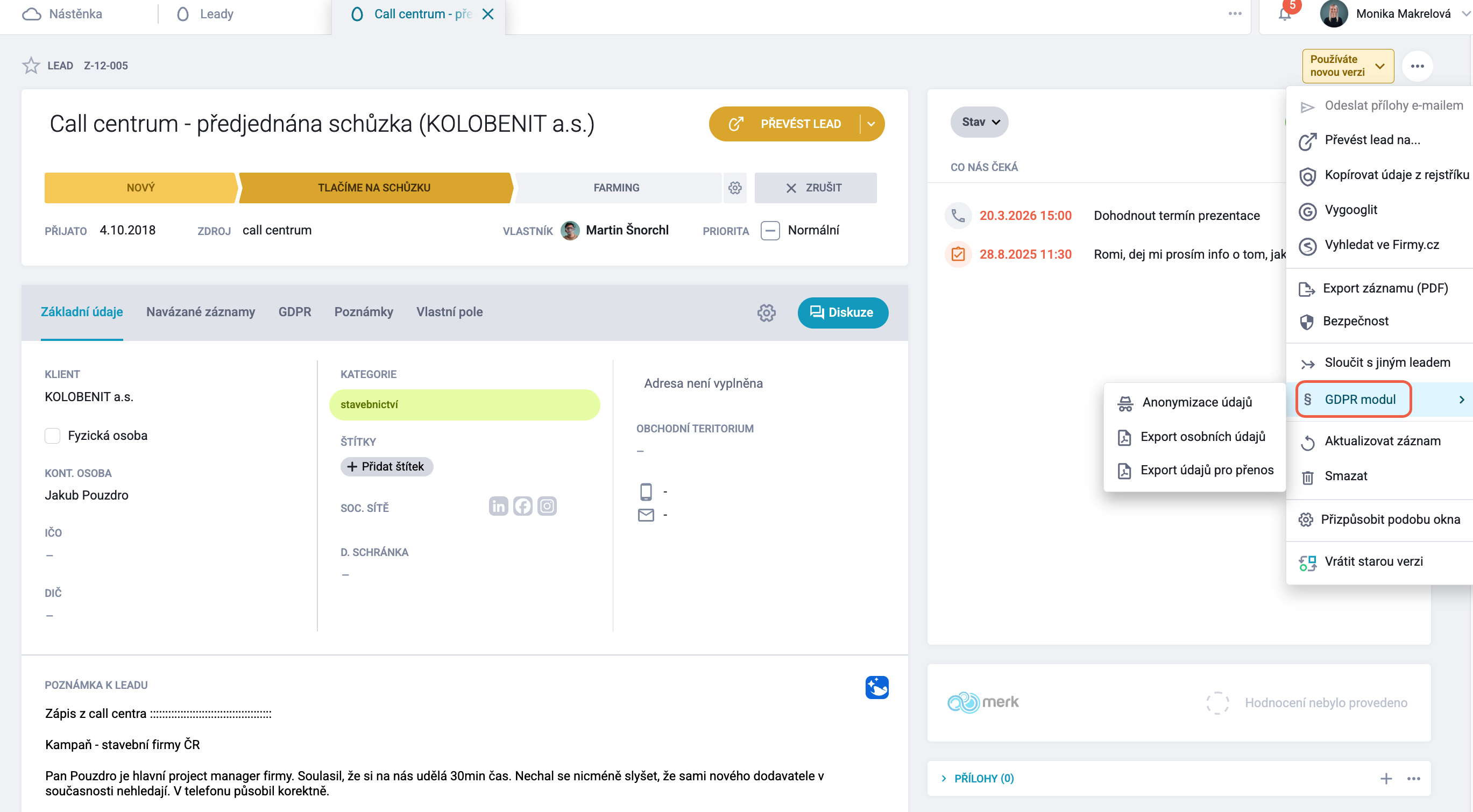Click the Instagram social network icon
This screenshot has width=1473, height=812.
click(547, 505)
